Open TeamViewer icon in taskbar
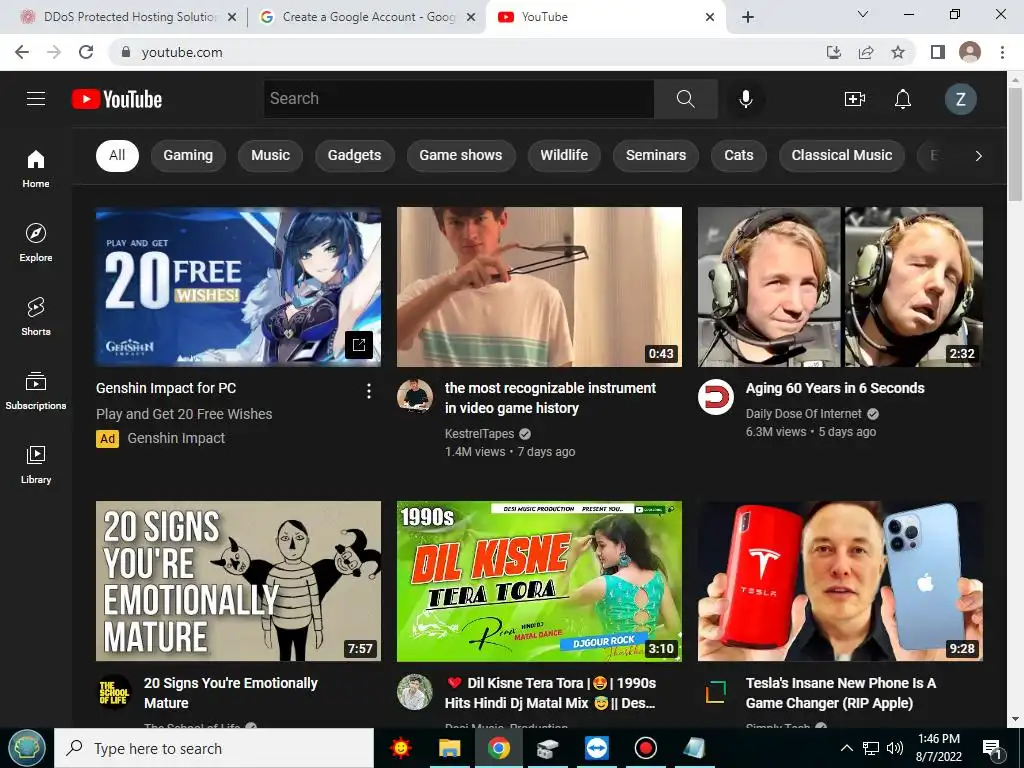Viewport: 1024px width, 768px height. click(597, 748)
